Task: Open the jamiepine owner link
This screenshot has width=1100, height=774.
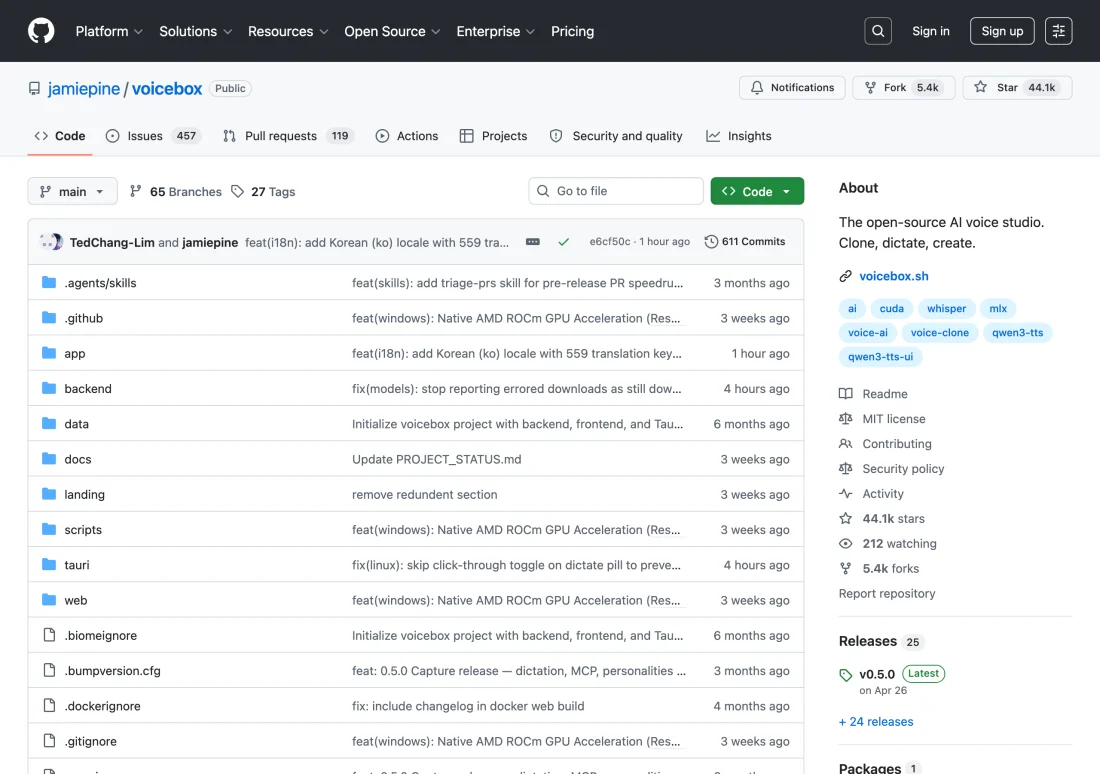Action: click(x=83, y=88)
